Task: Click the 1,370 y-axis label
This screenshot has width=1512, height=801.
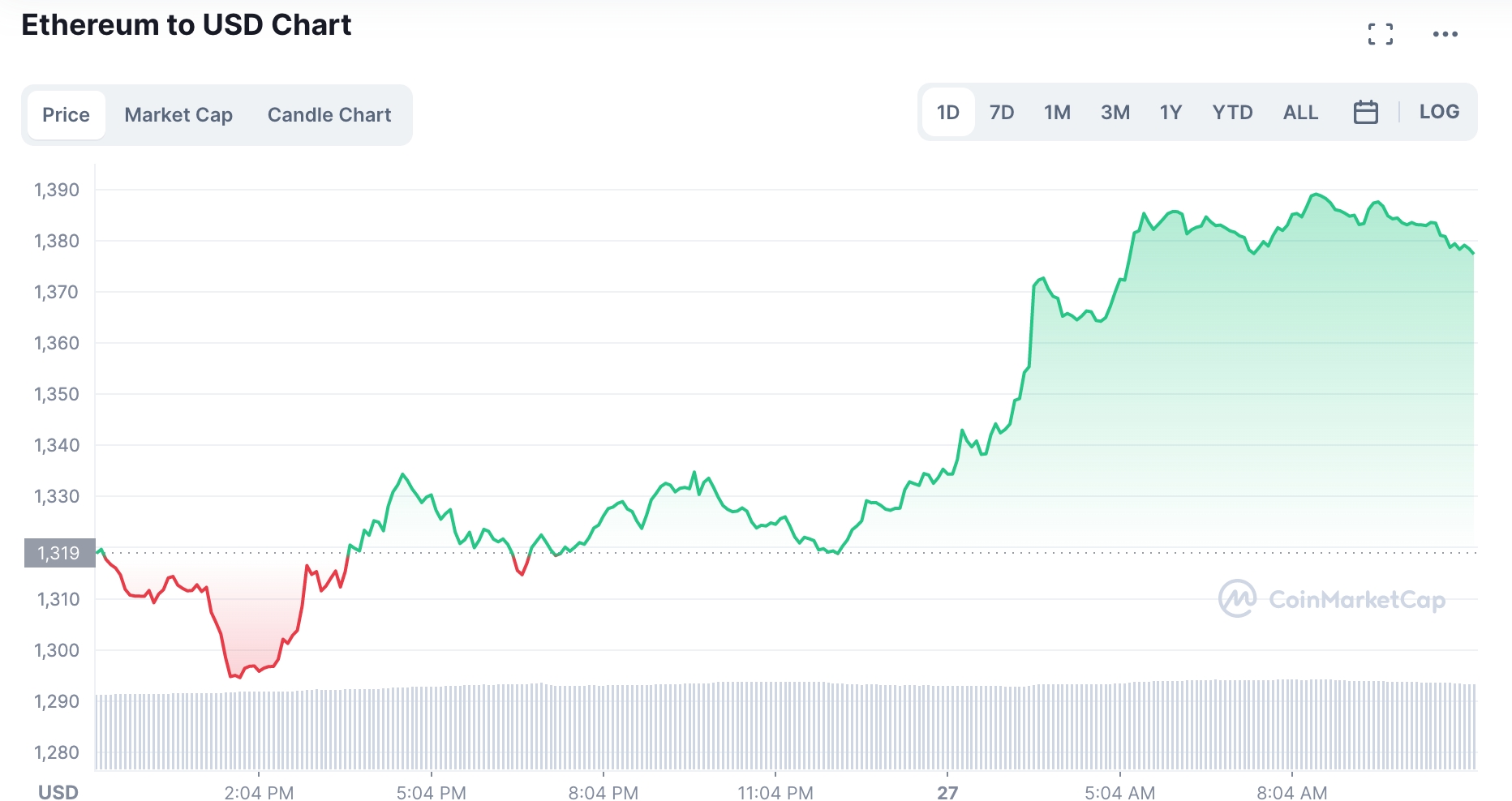Action: click(57, 292)
